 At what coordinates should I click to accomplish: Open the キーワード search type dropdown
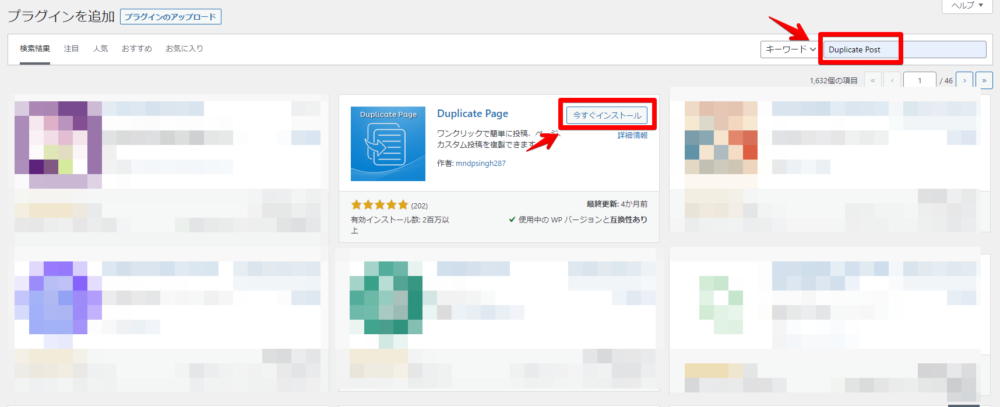[790, 49]
